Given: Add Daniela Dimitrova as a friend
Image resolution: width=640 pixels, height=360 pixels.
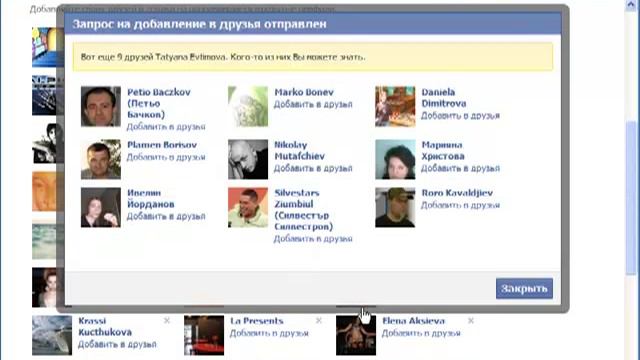Looking at the screenshot, I should [x=460, y=116].
